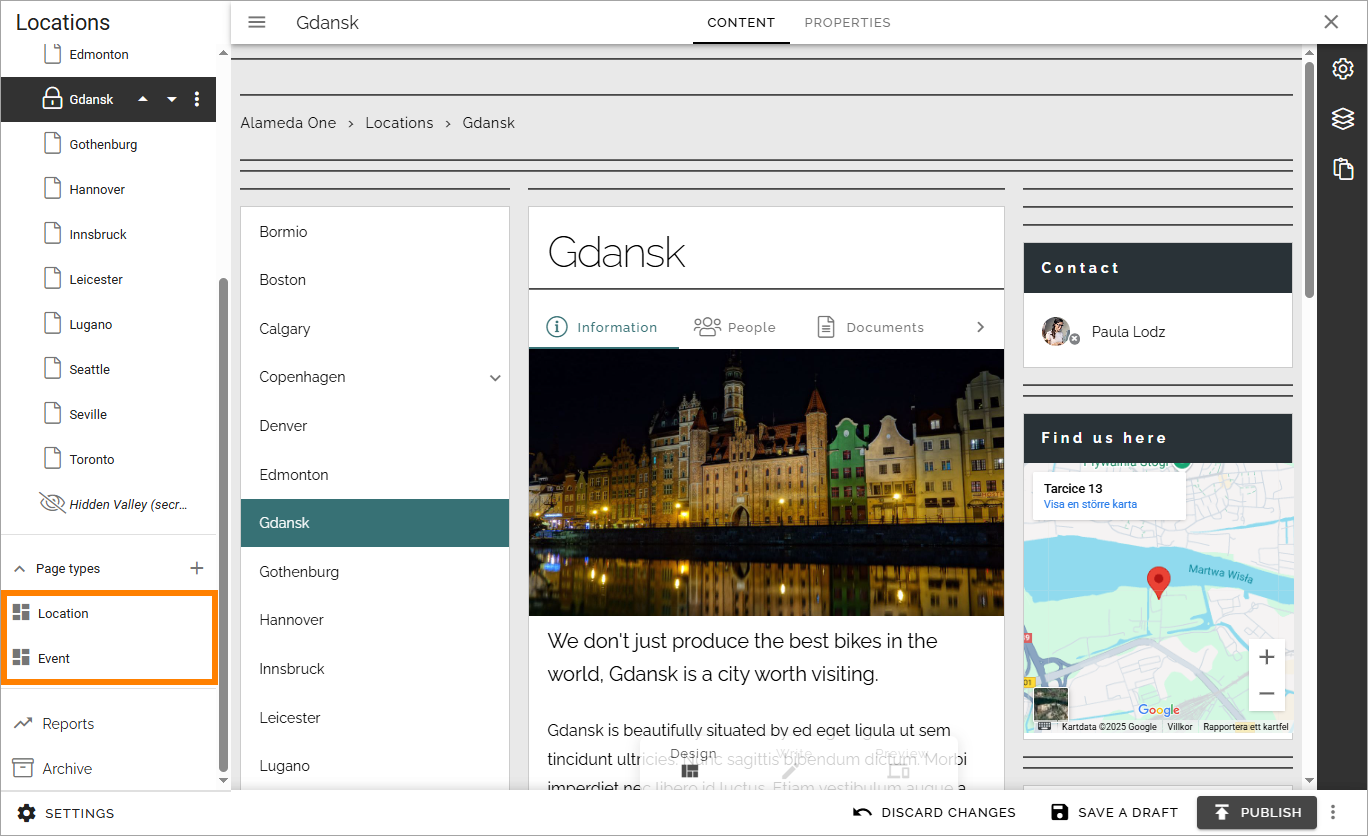The width and height of the screenshot is (1368, 836).
Task: Expand the Copenhagen submenu chevron
Action: 495,378
